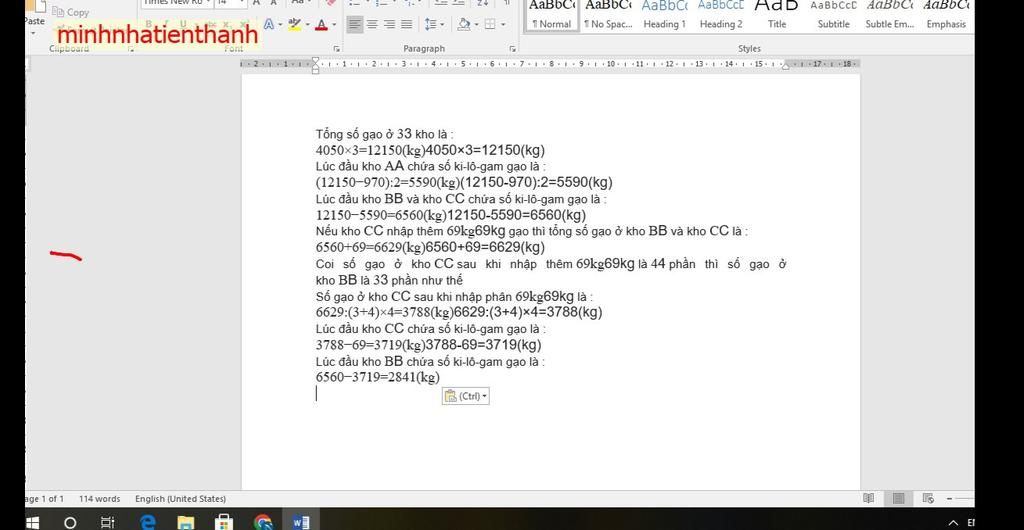Apply the Subtitle style

click(x=833, y=15)
